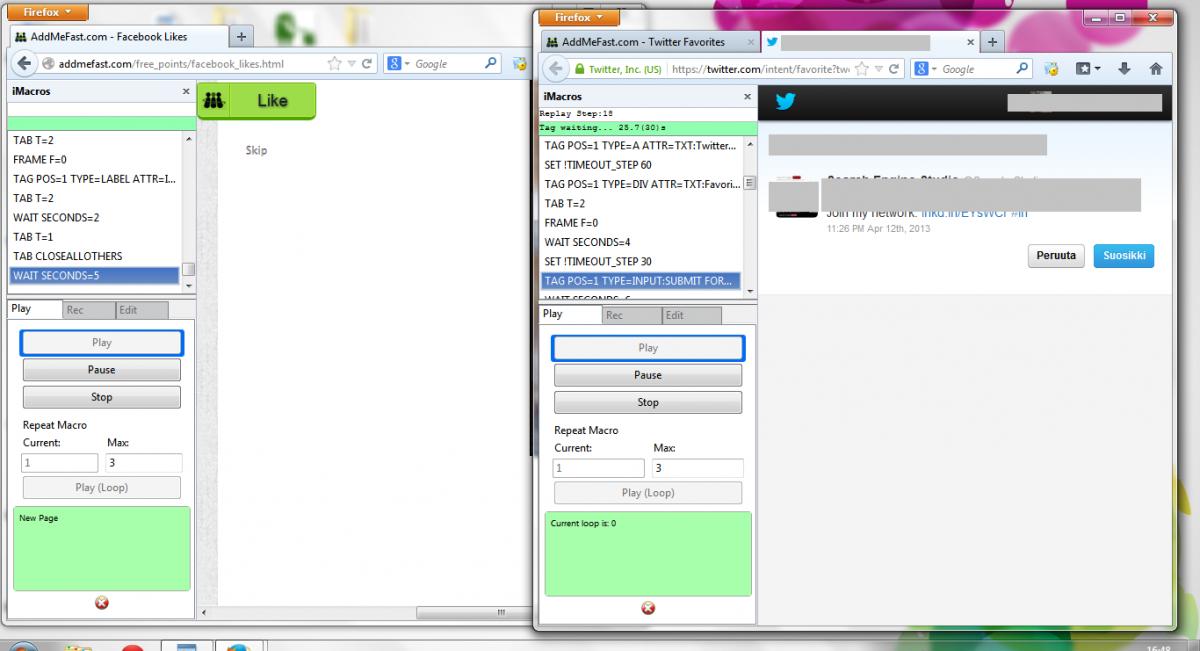Go to the Home page button
1200x651 pixels.
pyautogui.click(x=1156, y=69)
